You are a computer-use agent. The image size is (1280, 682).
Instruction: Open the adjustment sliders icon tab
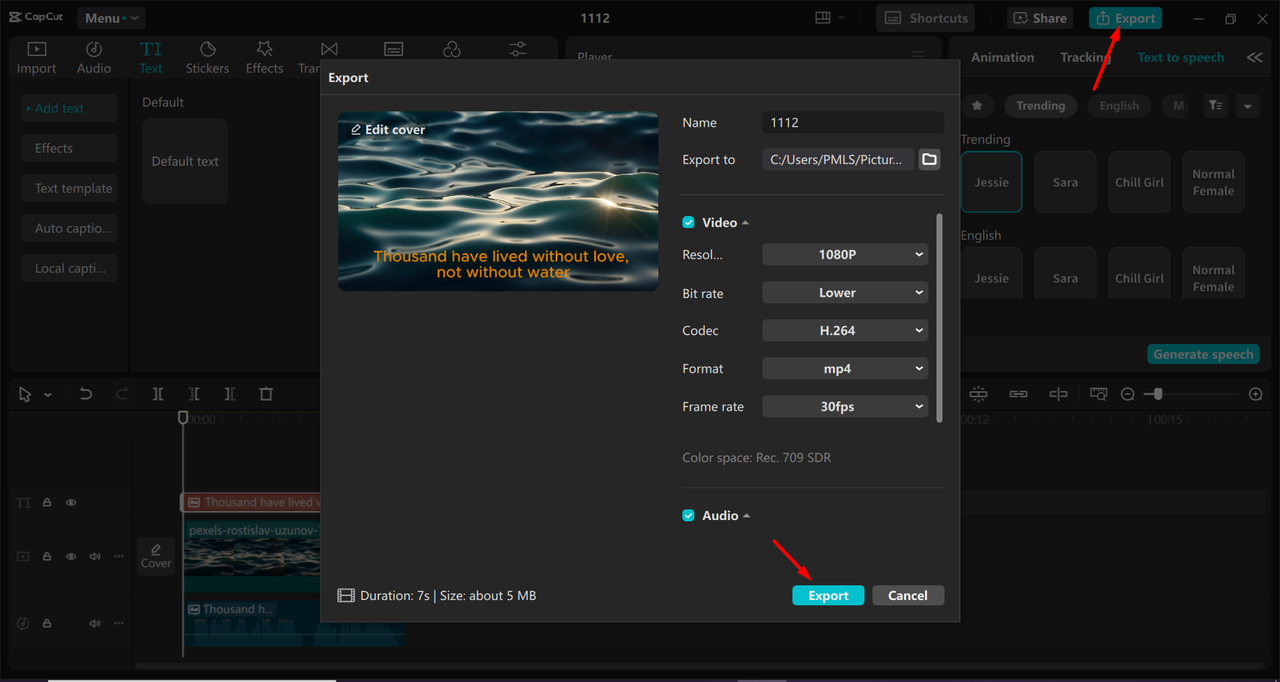point(518,50)
